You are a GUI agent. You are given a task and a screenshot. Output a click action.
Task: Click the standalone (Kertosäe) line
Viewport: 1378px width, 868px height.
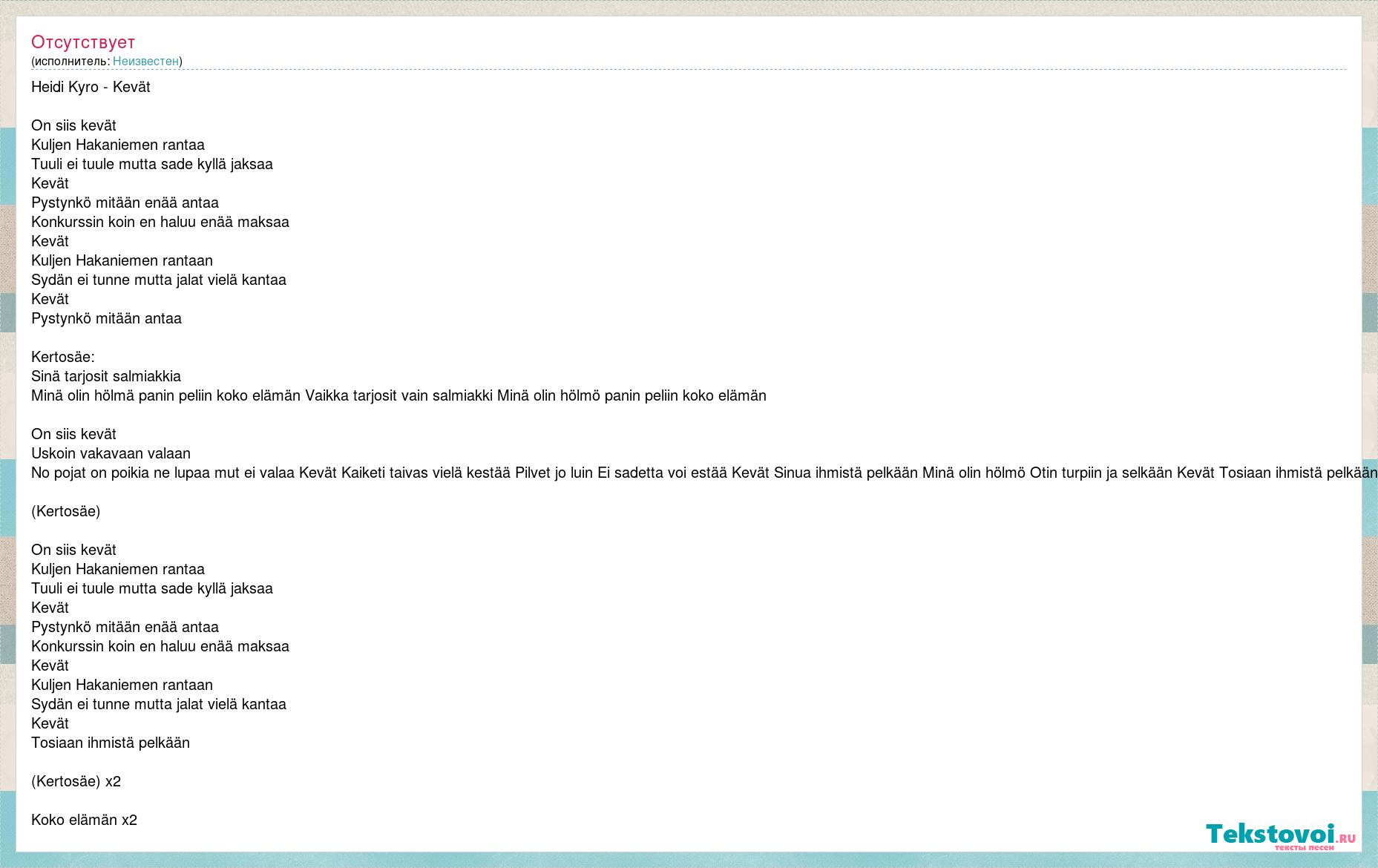[65, 511]
